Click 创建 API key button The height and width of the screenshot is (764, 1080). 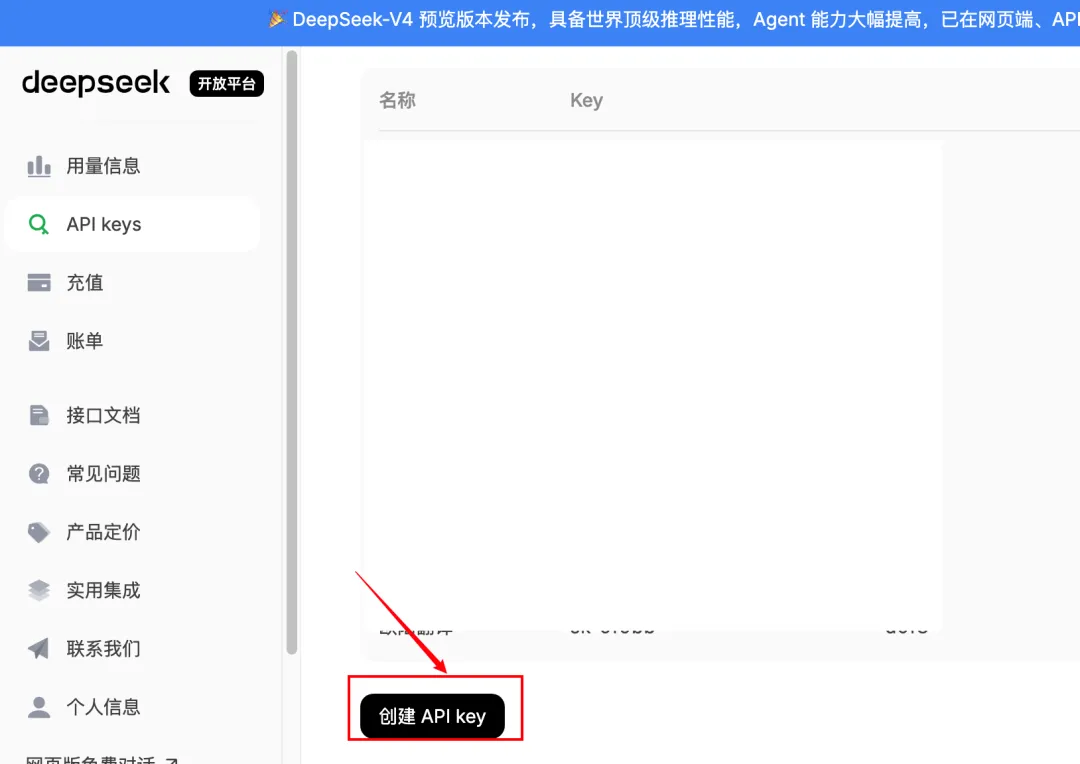(433, 716)
